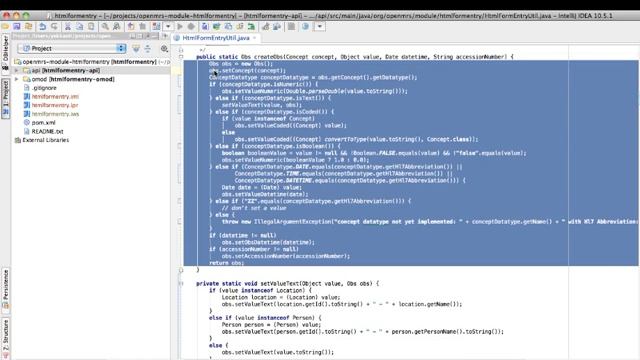
Task: Click the "// don't set a value" comment
Action: 254,208
